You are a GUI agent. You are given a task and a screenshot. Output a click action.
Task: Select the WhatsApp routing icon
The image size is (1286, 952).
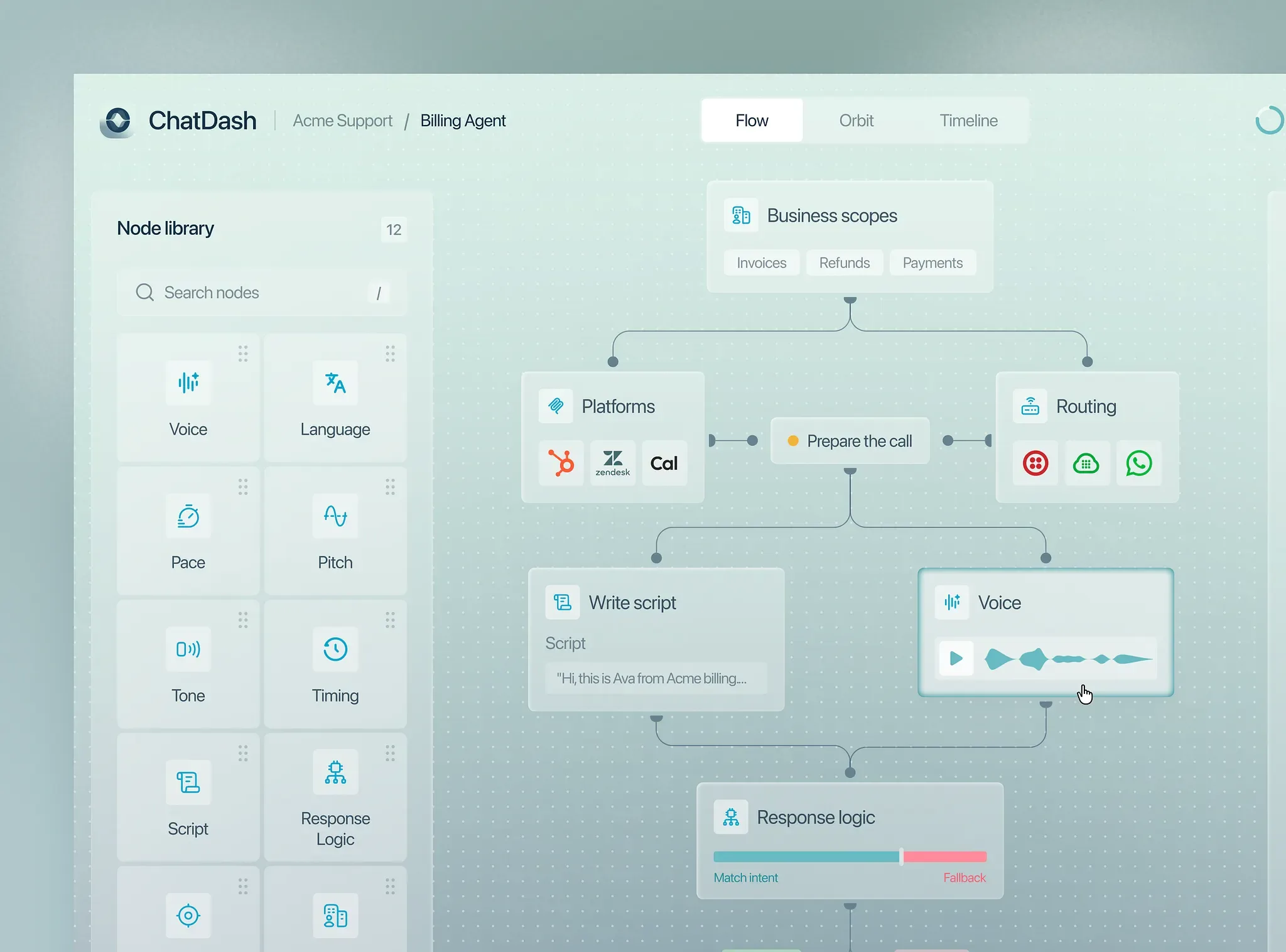[1138, 463]
